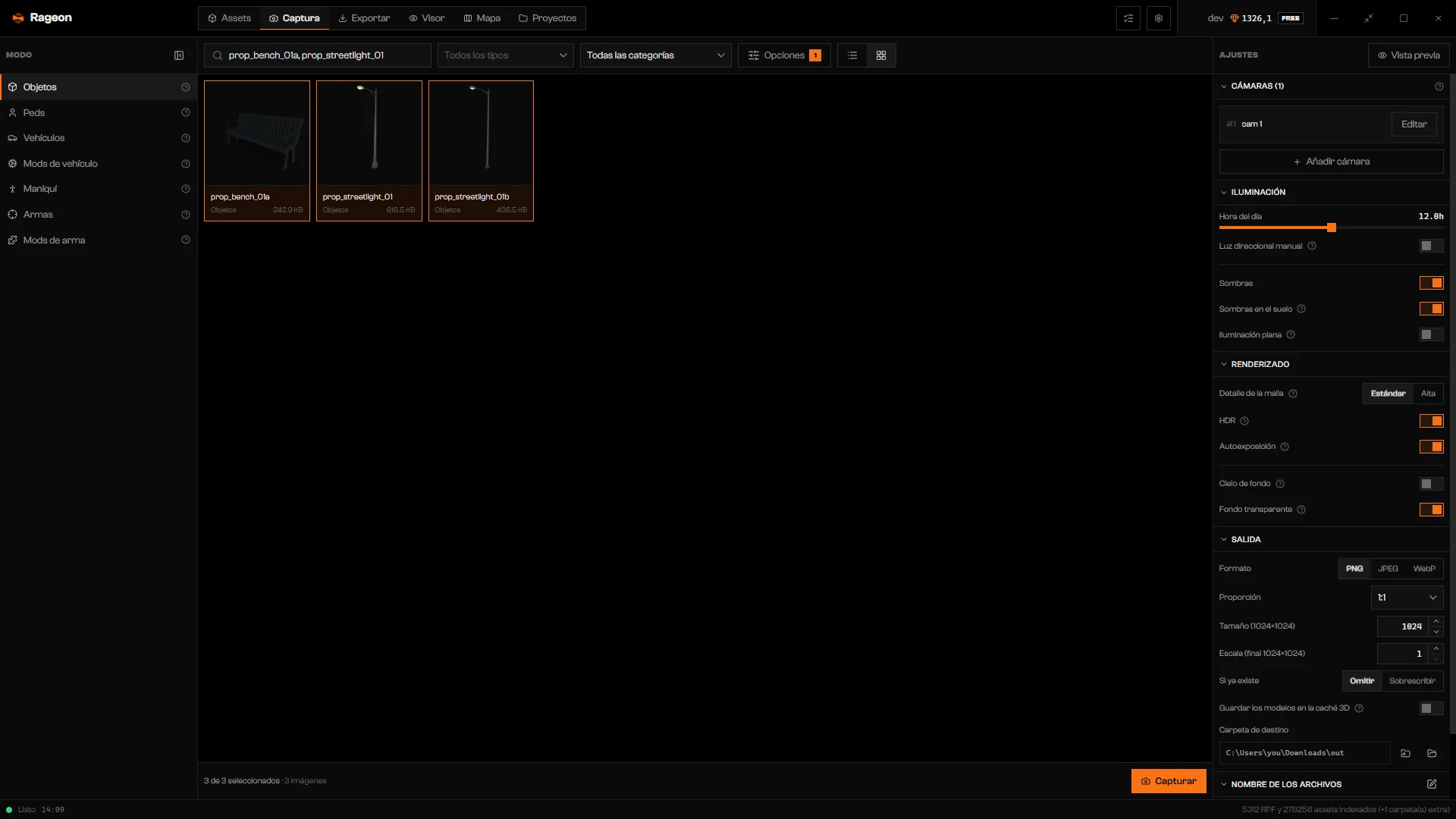
Task: Open the Opciones filter button
Action: coord(784,55)
